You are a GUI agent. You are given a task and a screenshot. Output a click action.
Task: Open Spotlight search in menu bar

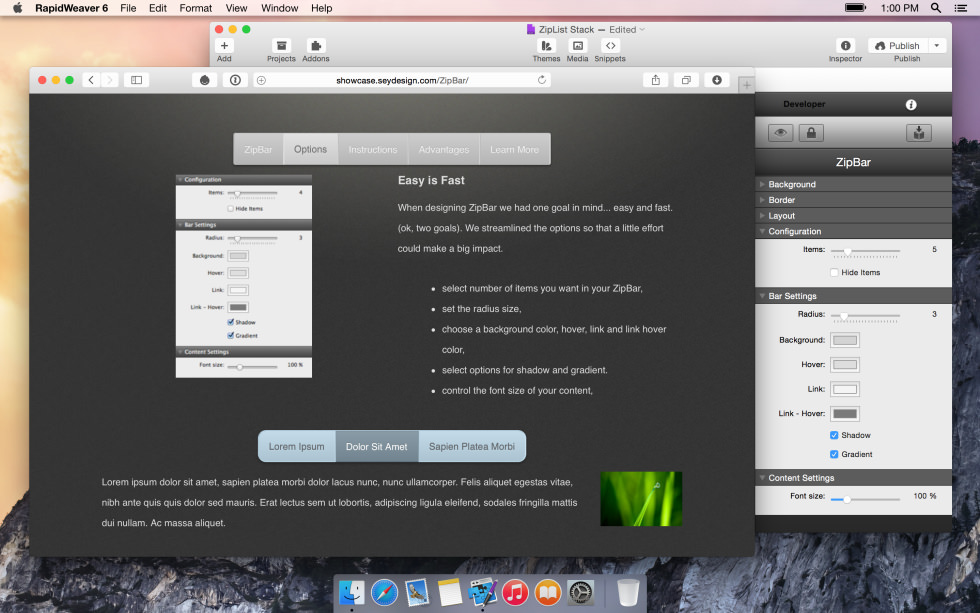pos(936,8)
